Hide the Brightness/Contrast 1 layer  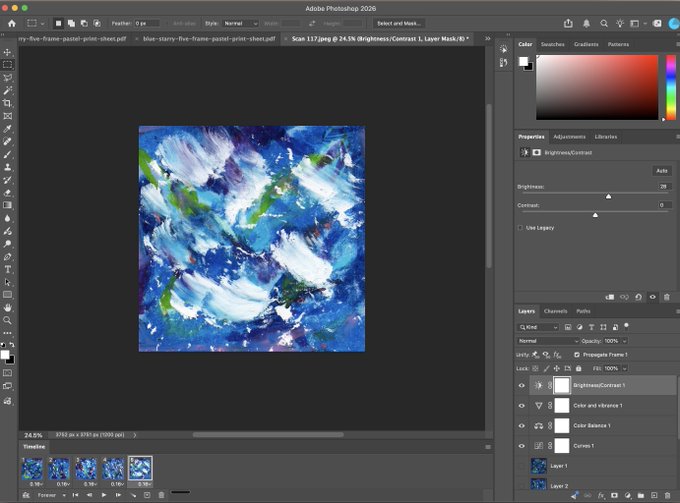tap(522, 385)
